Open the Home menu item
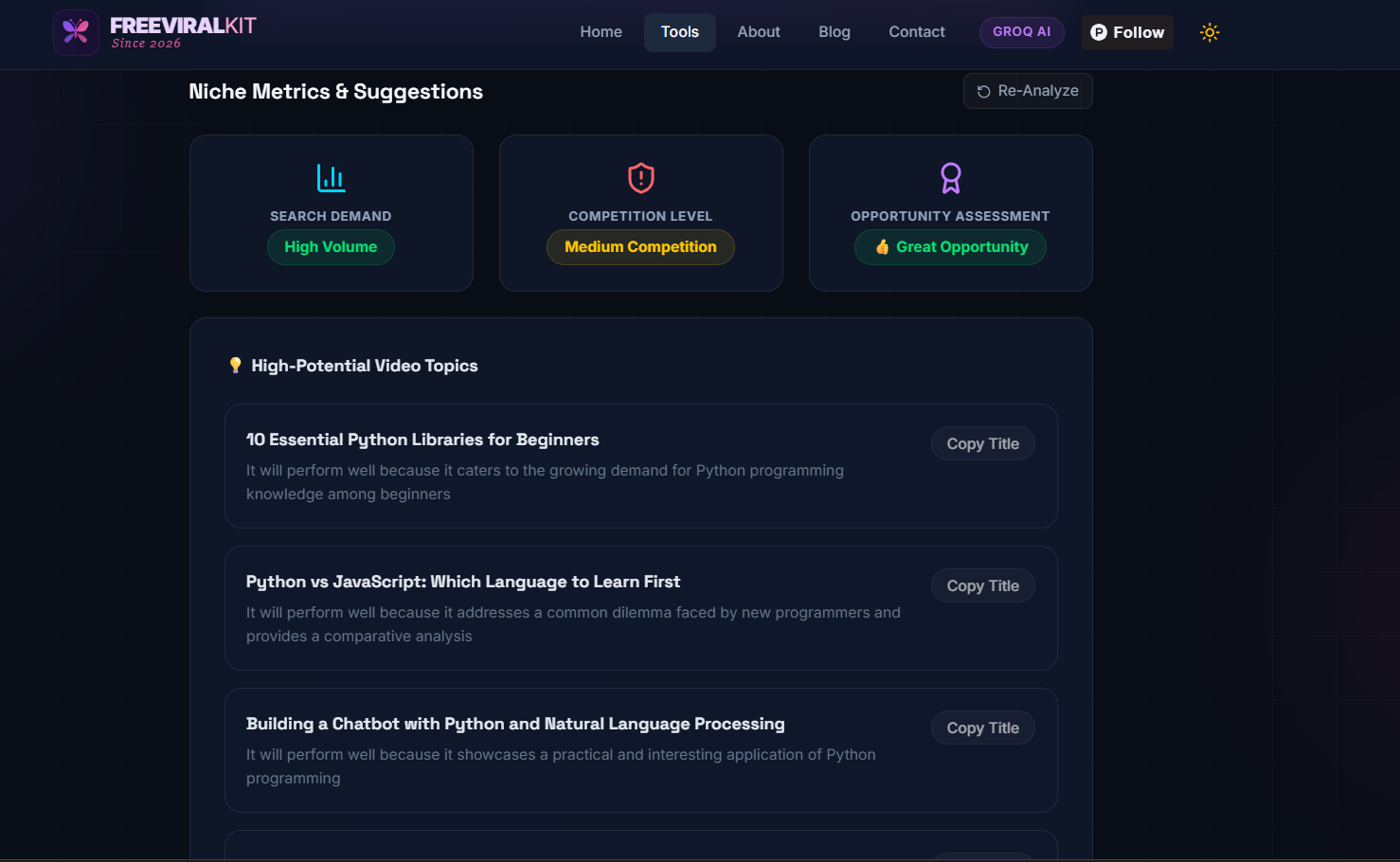The height and width of the screenshot is (862, 1400). click(x=601, y=32)
